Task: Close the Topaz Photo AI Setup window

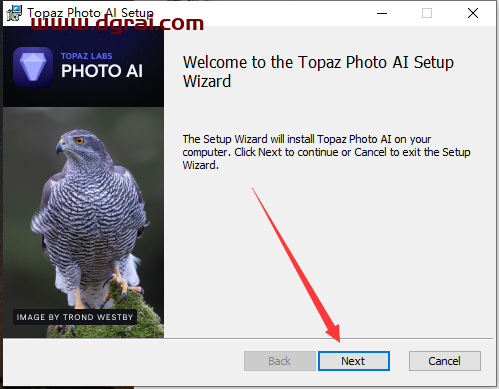Action: 473,13
